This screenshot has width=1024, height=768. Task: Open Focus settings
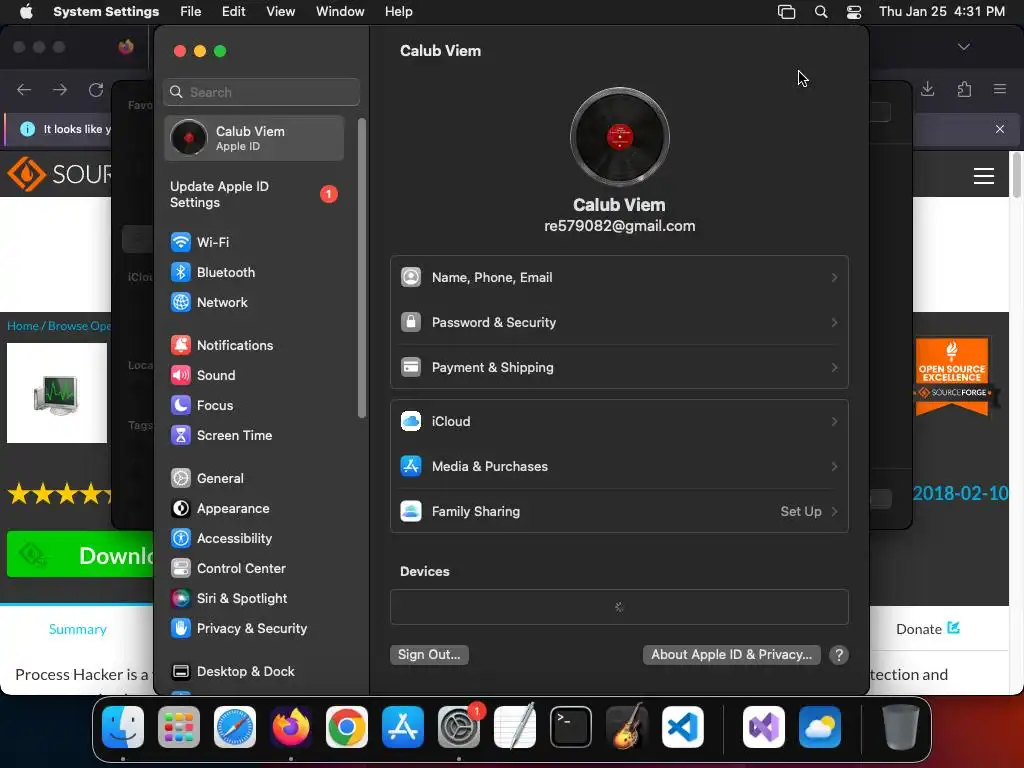point(253,406)
